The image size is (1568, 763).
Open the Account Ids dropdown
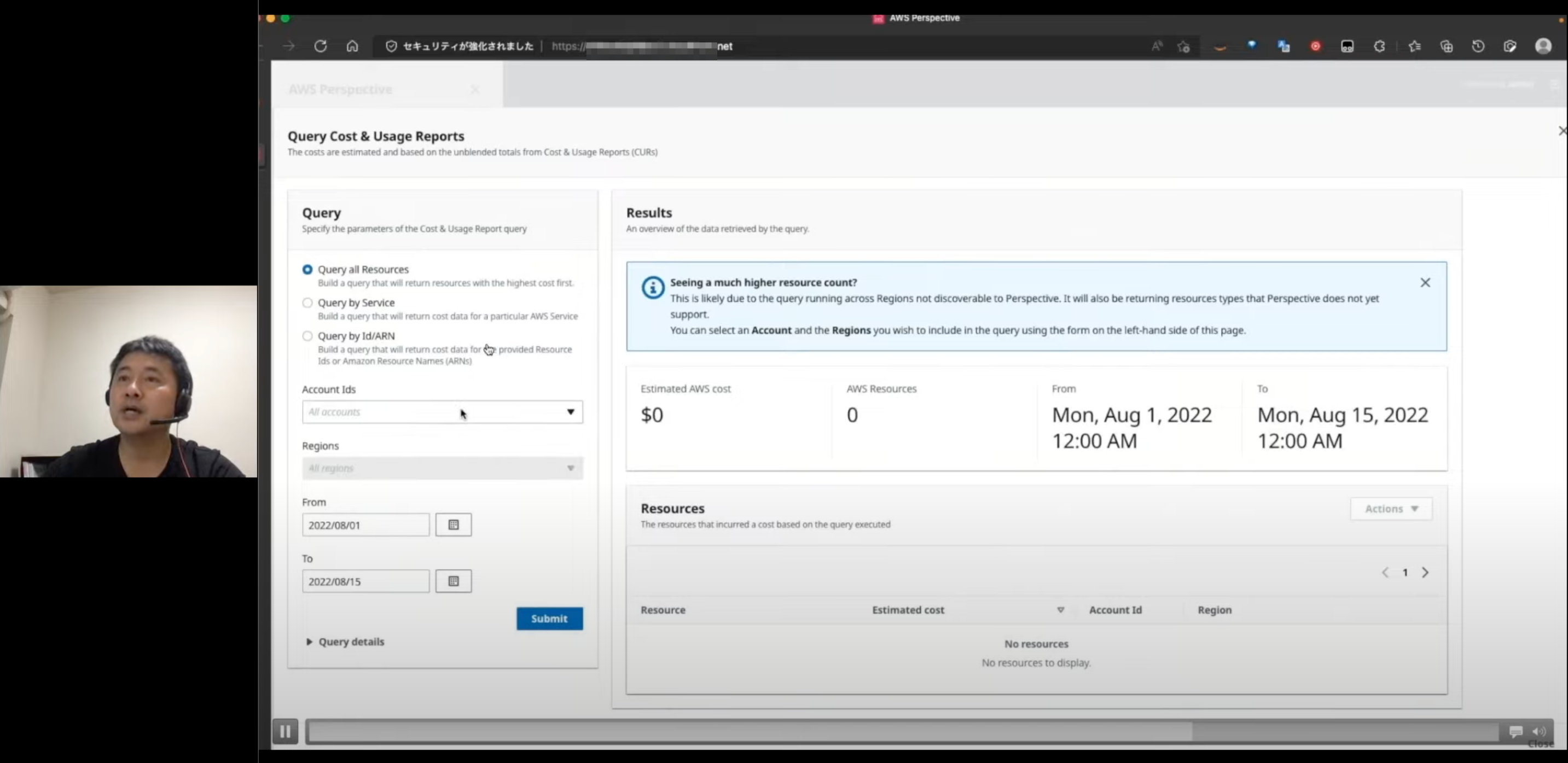[442, 412]
